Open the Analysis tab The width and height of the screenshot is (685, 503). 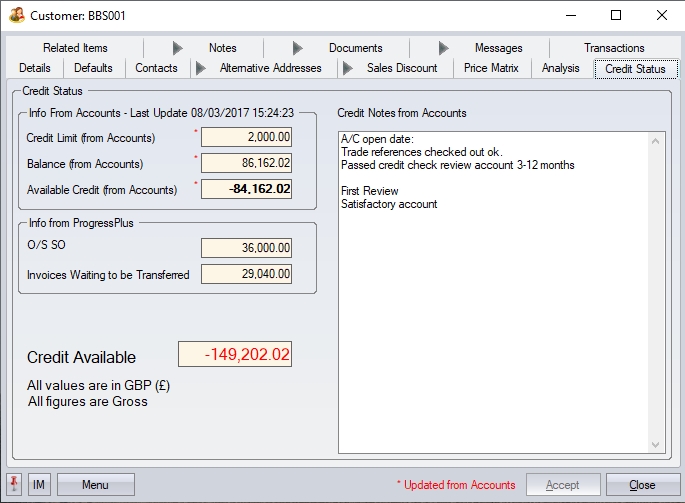[x=560, y=68]
